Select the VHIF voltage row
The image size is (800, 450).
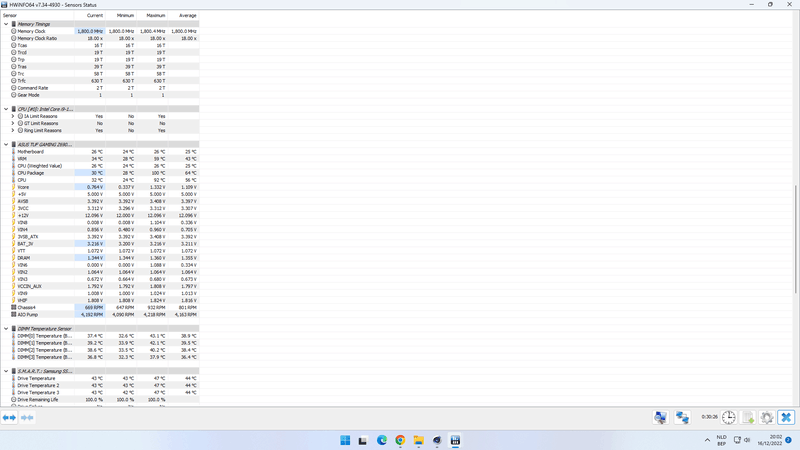point(100,301)
